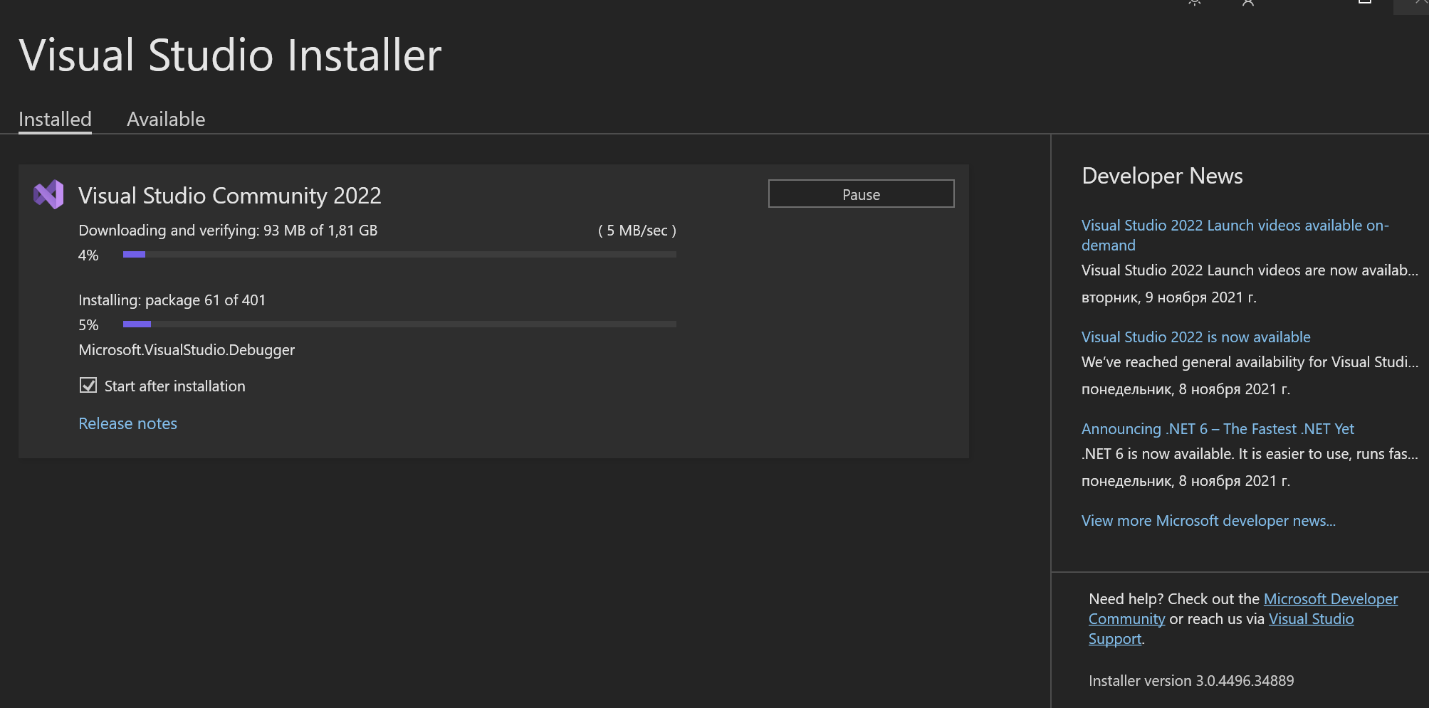Open Announcing .NET 6 news headline

(x=1218, y=428)
